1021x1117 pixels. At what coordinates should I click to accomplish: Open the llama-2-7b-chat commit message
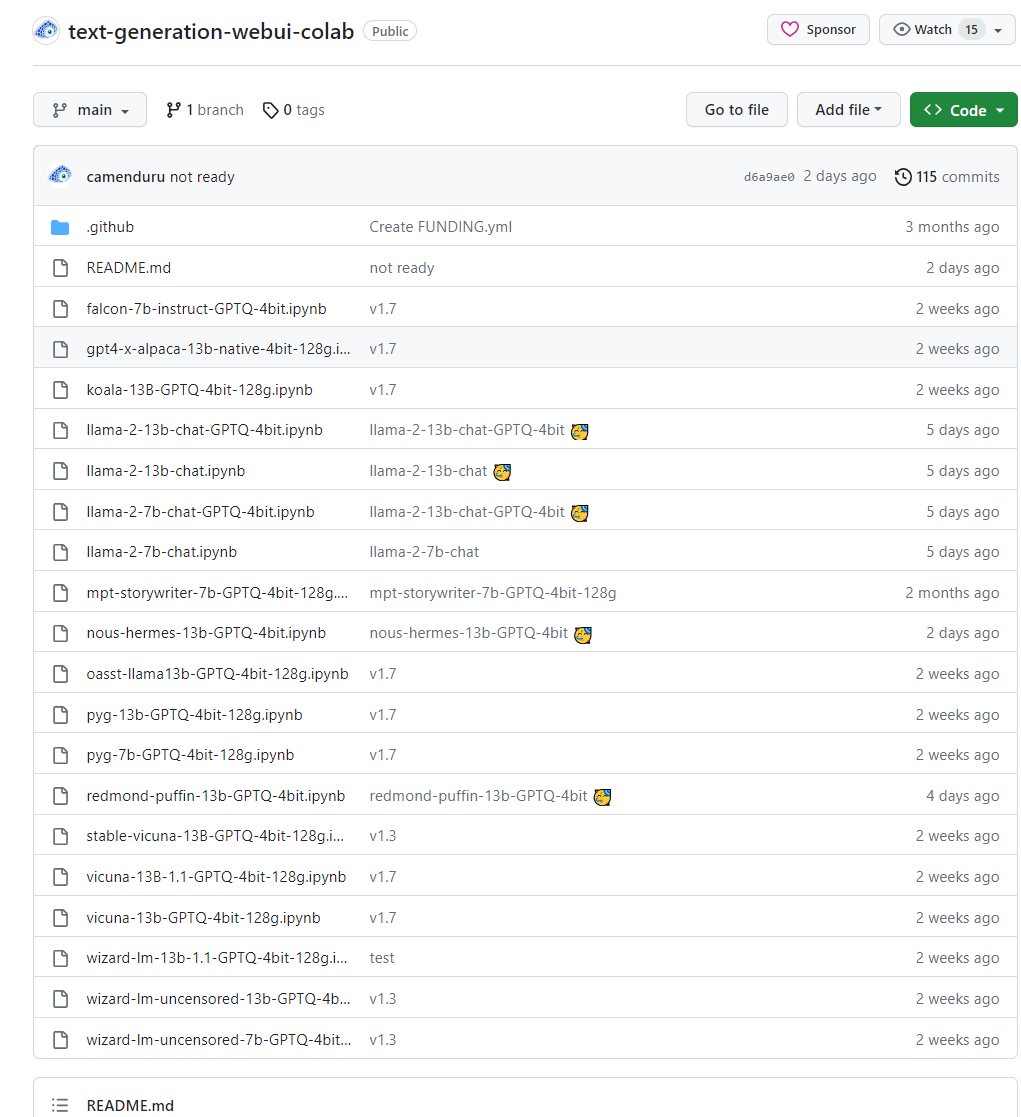[424, 552]
